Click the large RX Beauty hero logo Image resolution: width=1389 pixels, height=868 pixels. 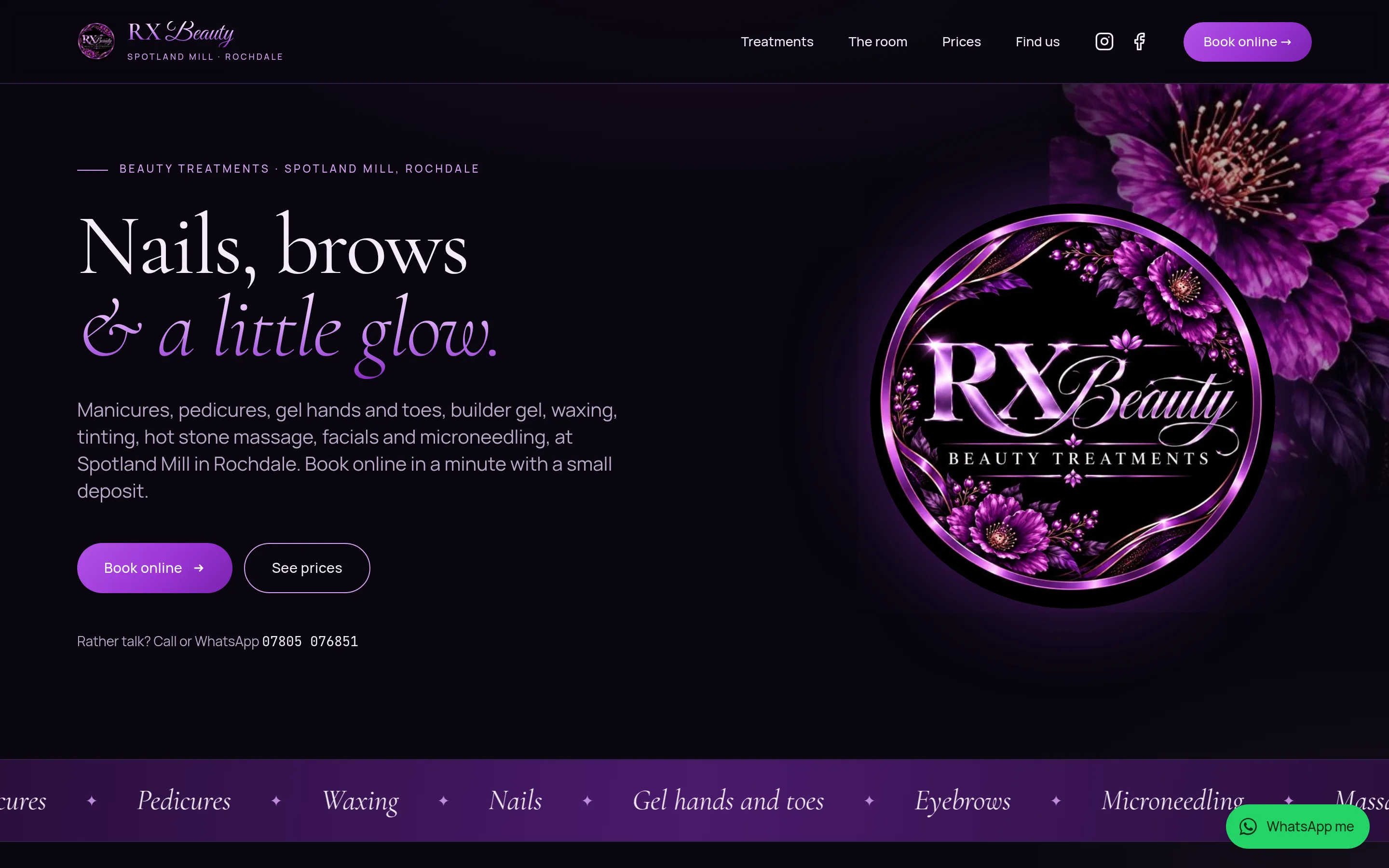coord(1072,405)
